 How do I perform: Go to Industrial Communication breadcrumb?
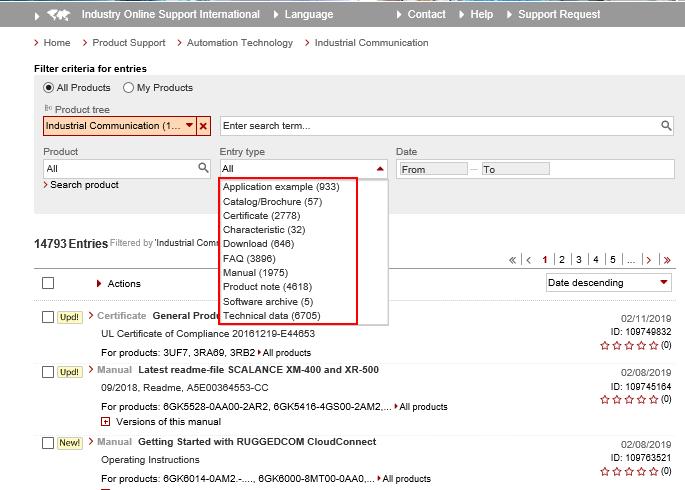click(x=371, y=43)
